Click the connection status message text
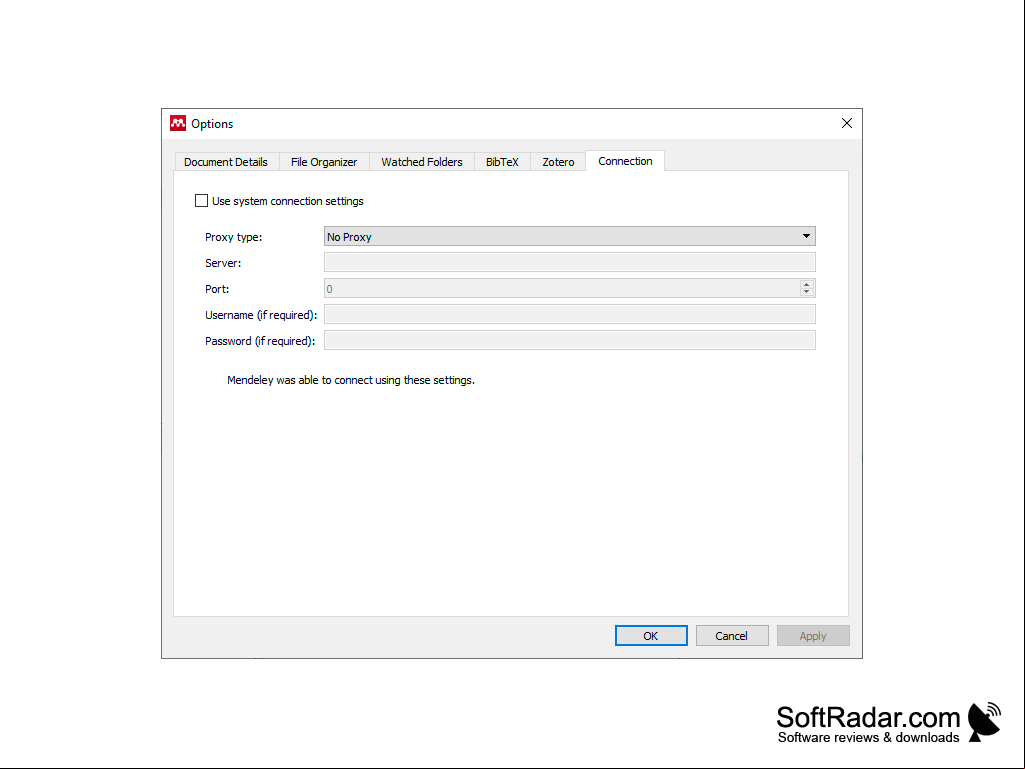1025x769 pixels. coord(351,380)
